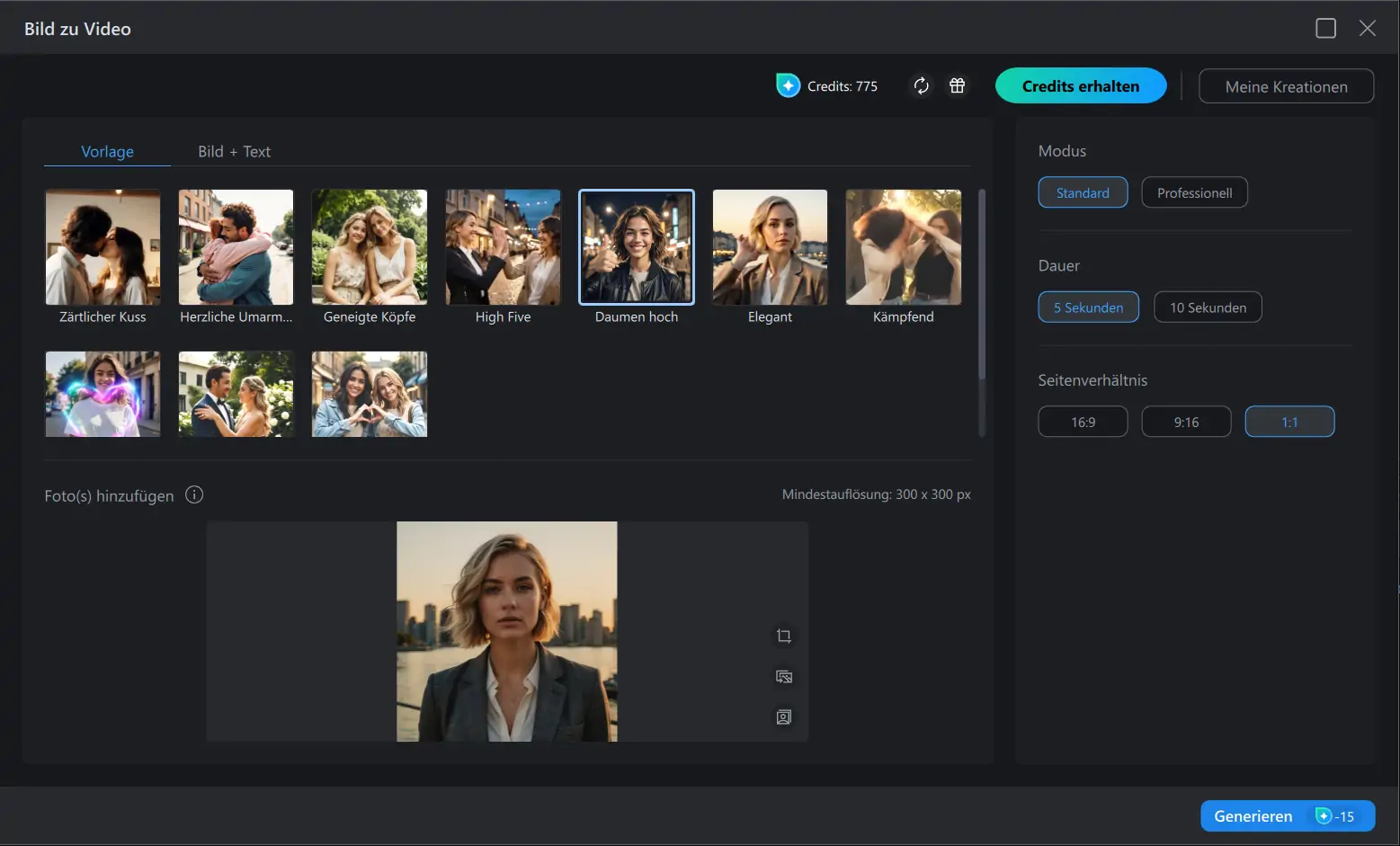Set aspect ratio to 1:1
This screenshot has width=1400, height=846.
tap(1289, 422)
